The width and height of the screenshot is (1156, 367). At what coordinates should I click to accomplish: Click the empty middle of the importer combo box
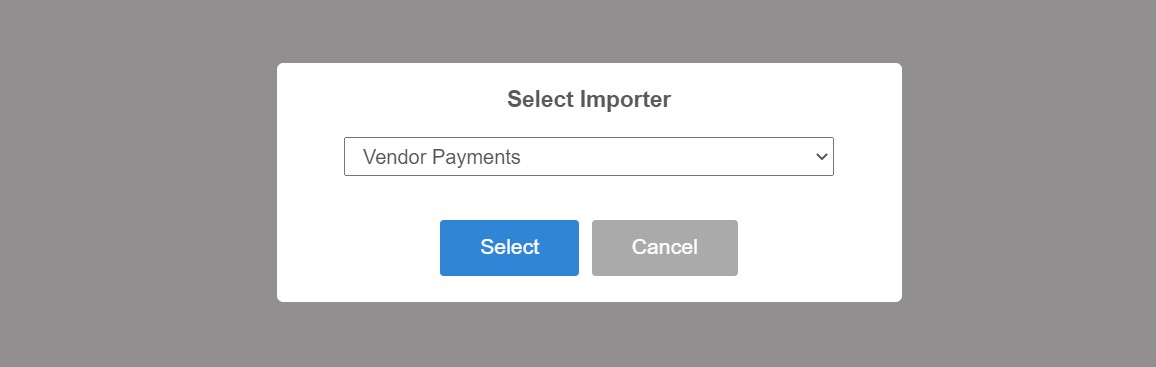click(664, 157)
